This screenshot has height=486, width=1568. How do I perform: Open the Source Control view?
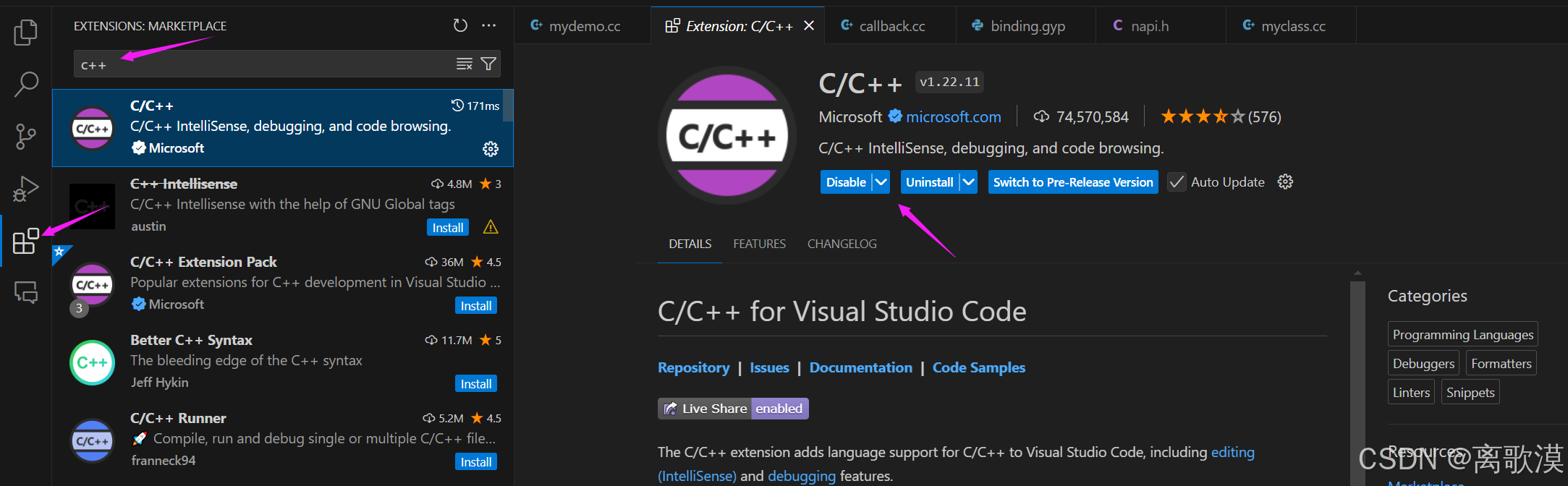coord(26,137)
